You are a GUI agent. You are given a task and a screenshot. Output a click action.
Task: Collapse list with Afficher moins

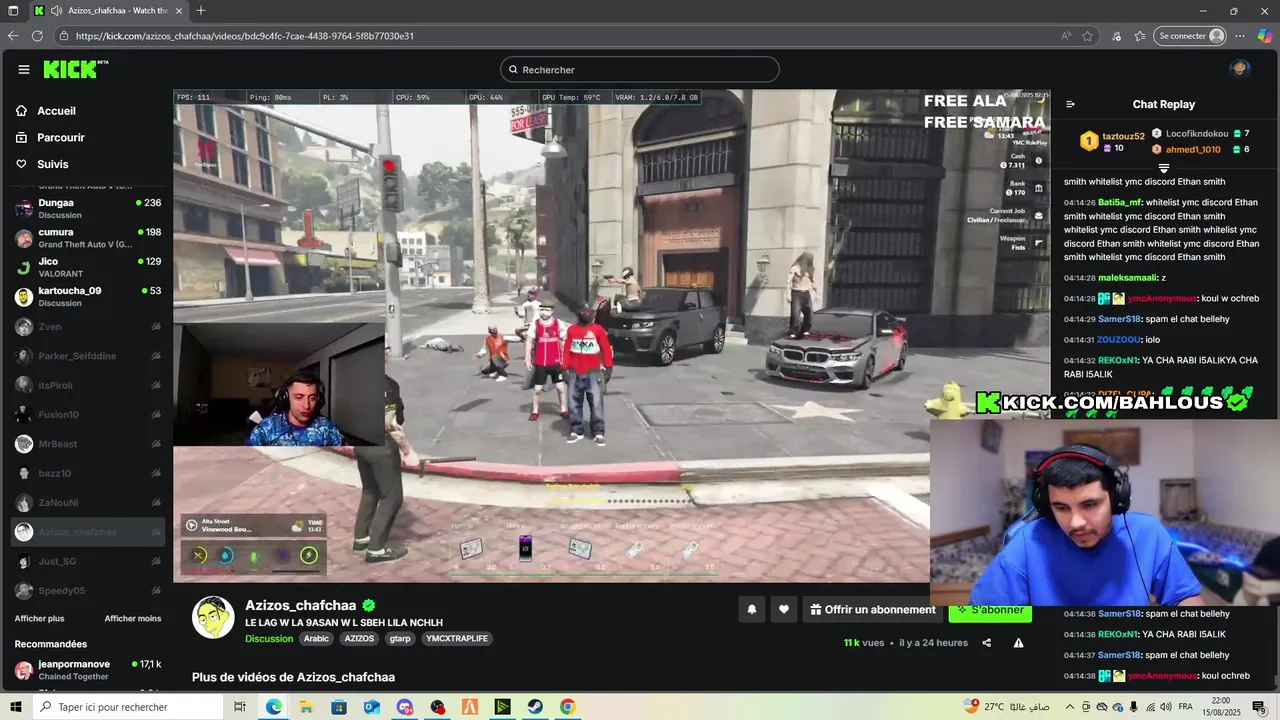(133, 619)
